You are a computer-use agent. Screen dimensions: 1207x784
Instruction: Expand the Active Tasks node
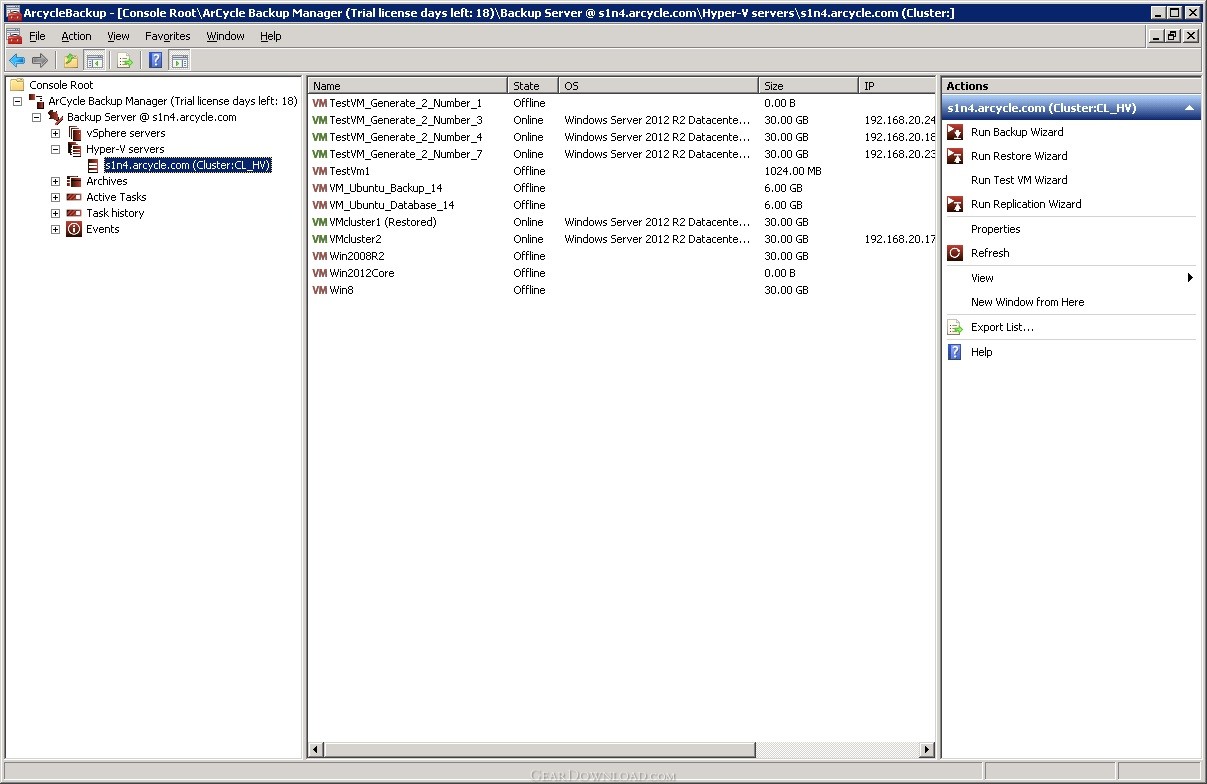click(55, 197)
